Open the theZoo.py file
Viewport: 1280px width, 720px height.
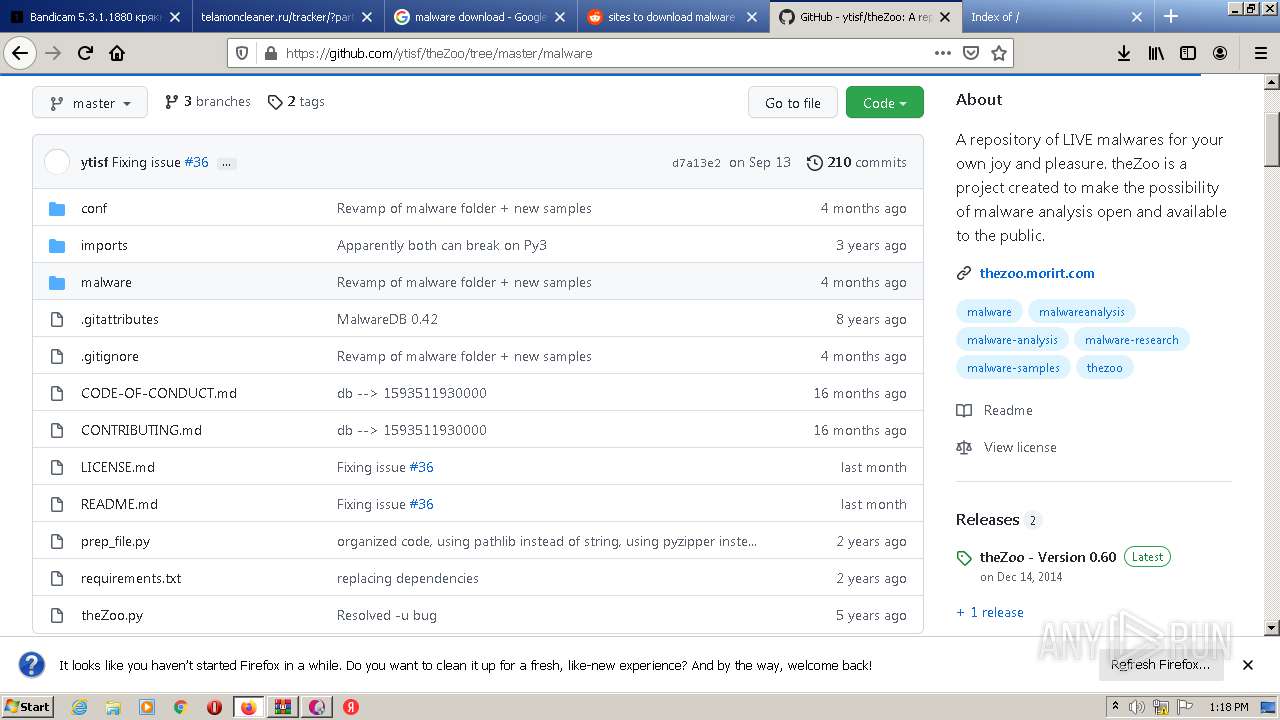(112, 615)
